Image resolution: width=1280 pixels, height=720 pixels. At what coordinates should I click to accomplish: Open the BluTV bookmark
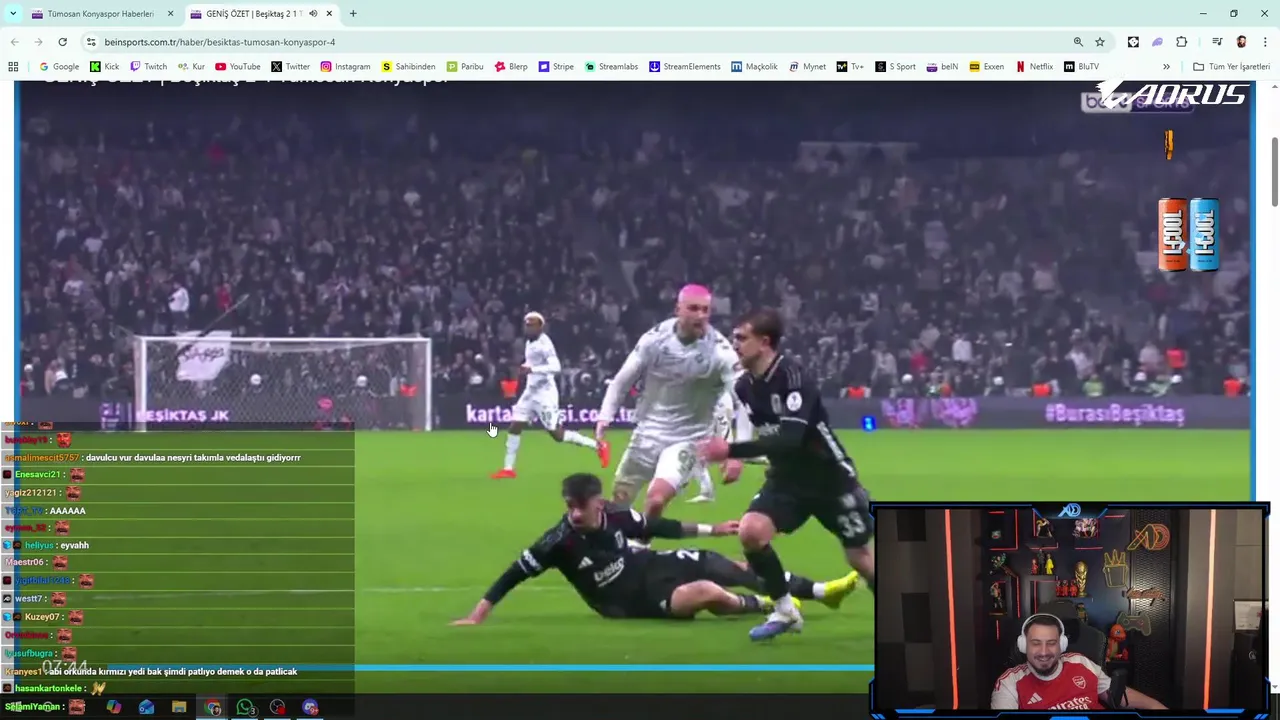click(x=1082, y=67)
